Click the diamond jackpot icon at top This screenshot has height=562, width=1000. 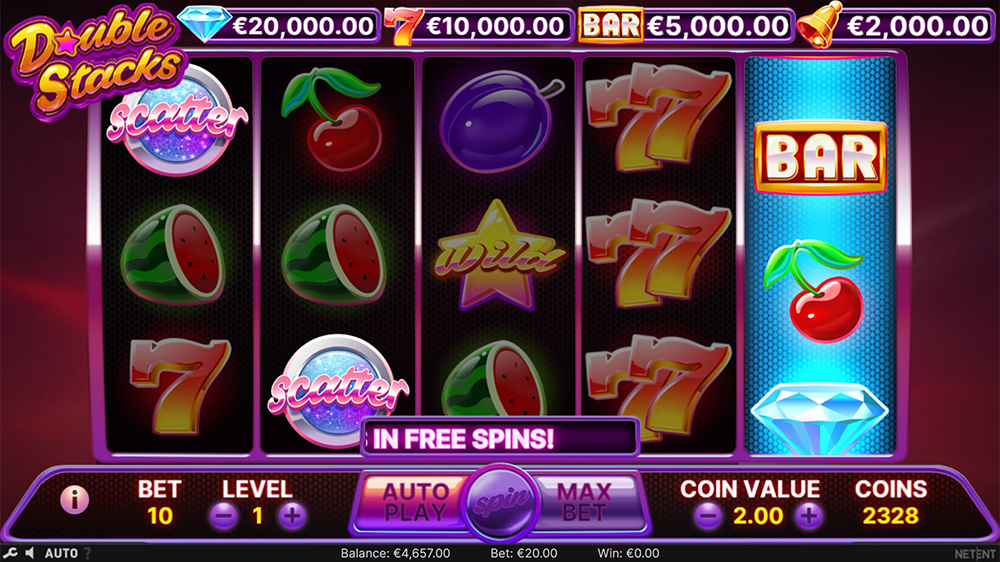pyautogui.click(x=205, y=24)
